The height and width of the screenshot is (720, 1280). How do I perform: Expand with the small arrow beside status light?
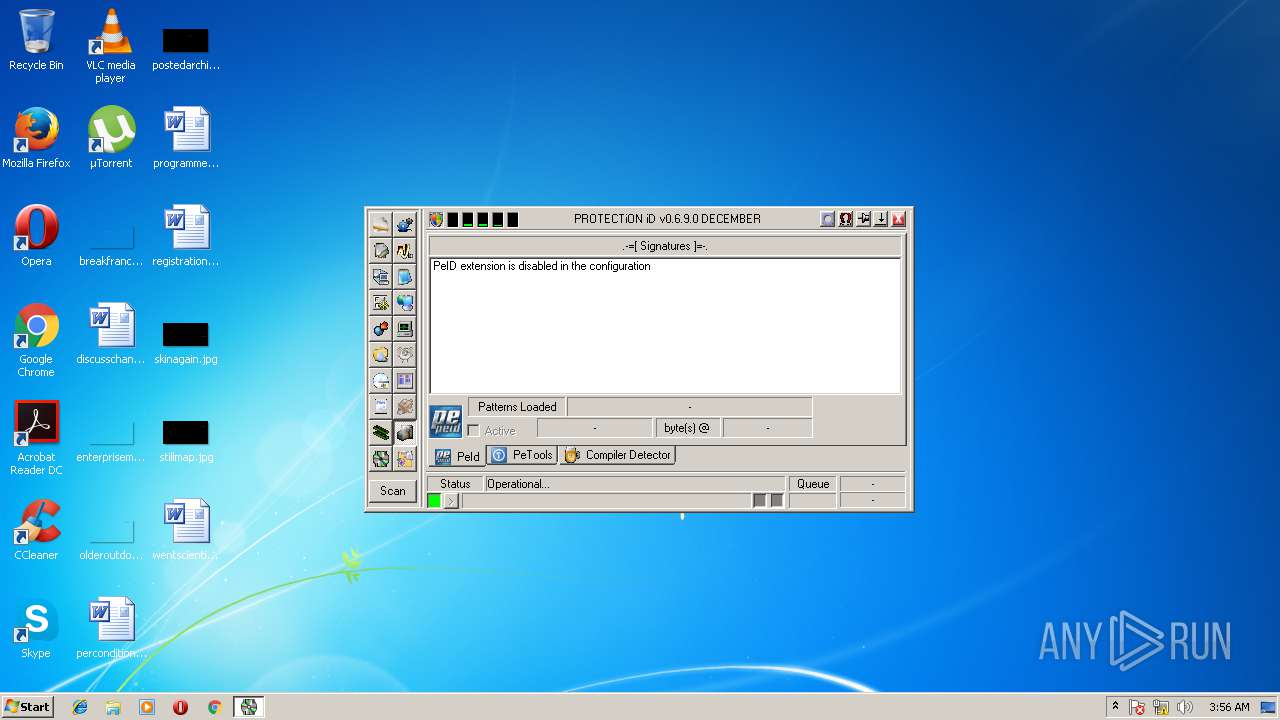451,500
